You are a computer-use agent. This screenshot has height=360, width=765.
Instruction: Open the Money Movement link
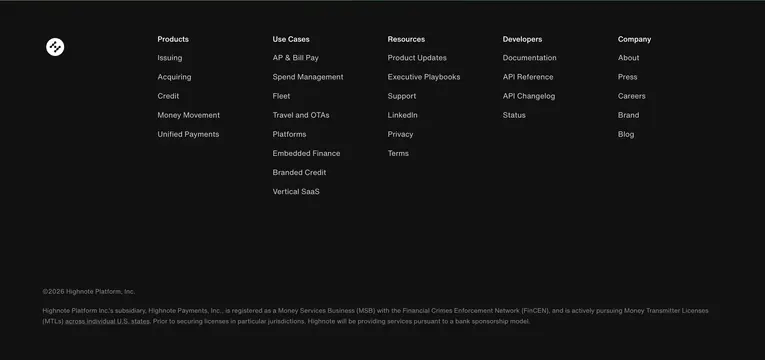click(x=189, y=115)
